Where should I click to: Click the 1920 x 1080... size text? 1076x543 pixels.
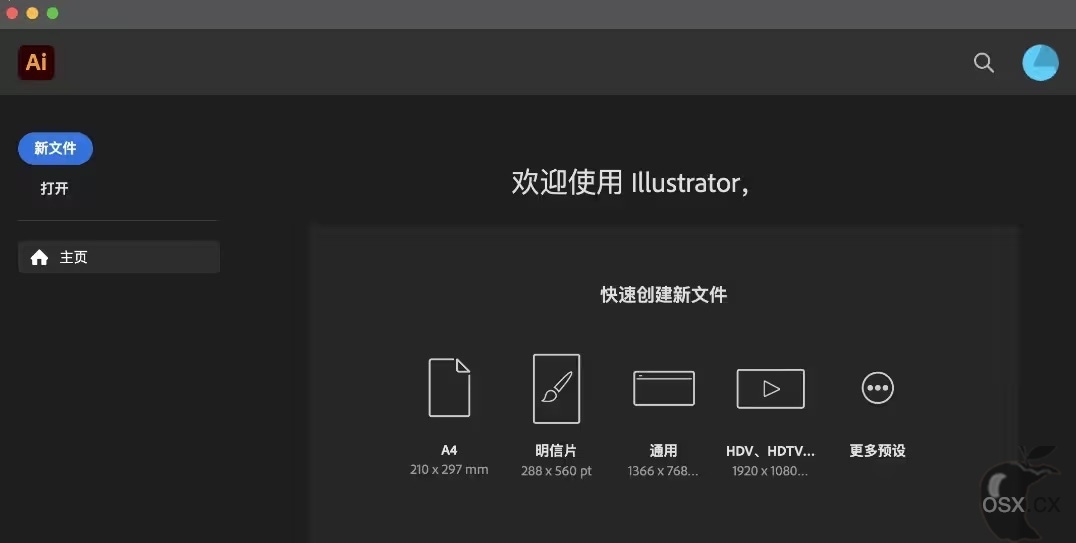(770, 471)
